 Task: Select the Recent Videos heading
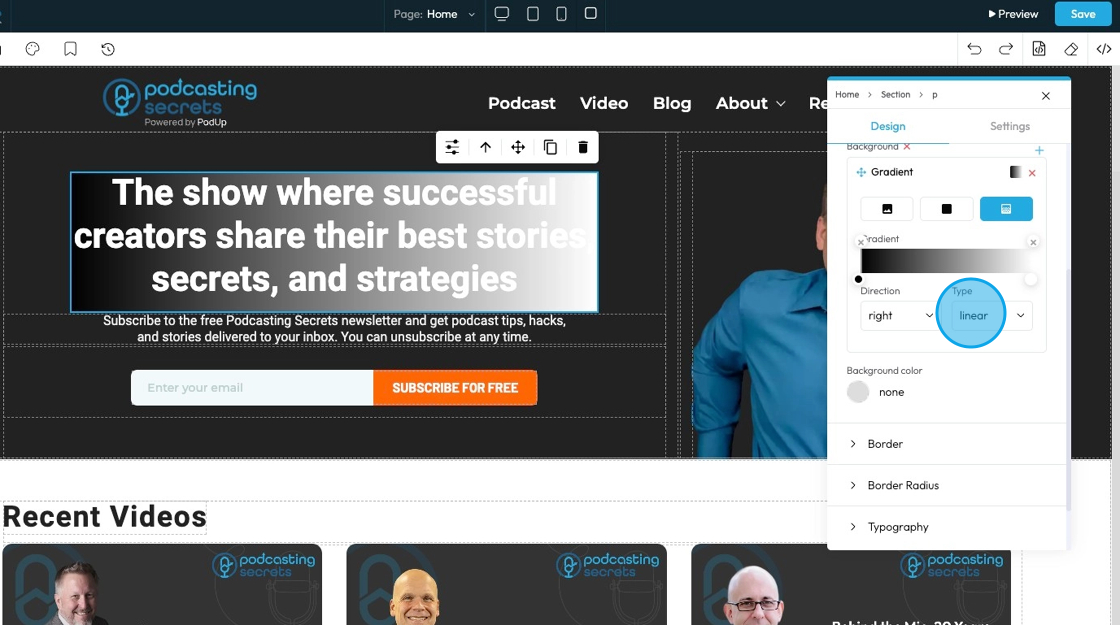pyautogui.click(x=105, y=517)
